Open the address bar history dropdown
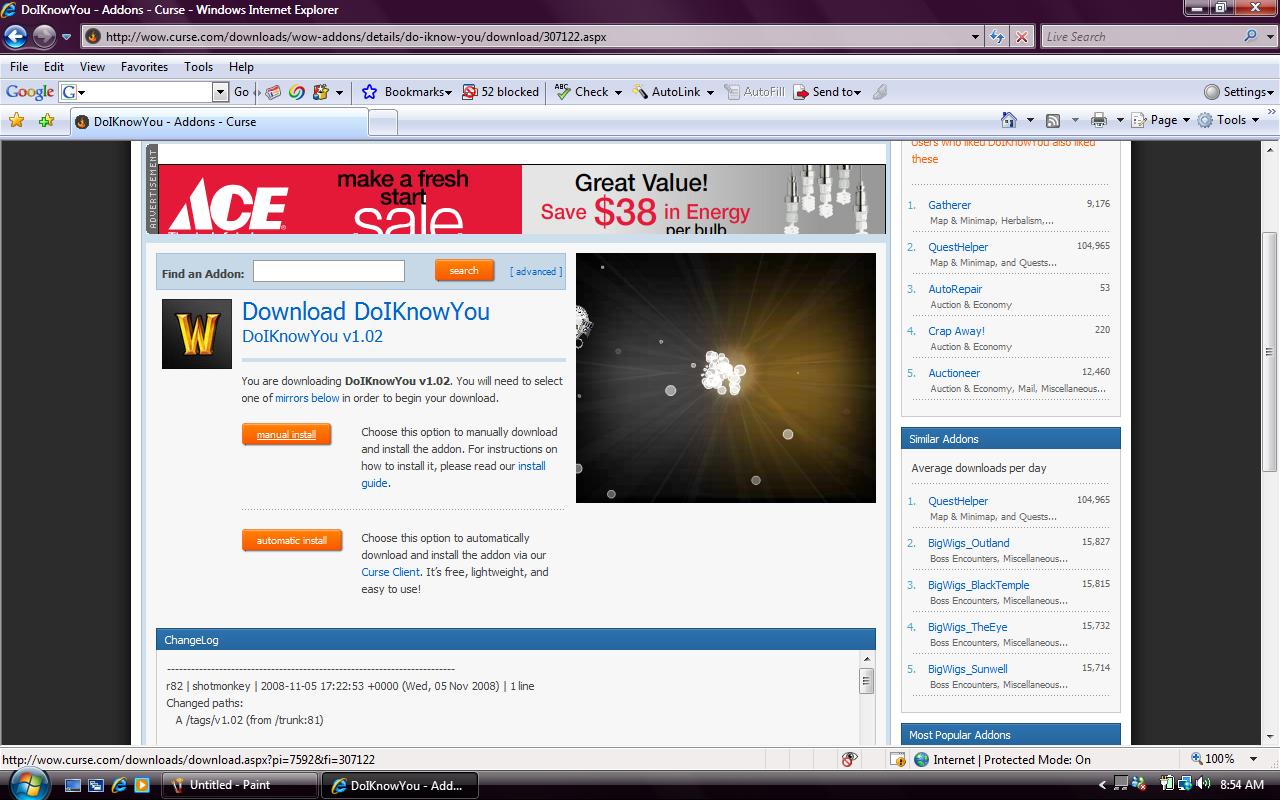Viewport: 1280px width, 800px height. [x=976, y=37]
